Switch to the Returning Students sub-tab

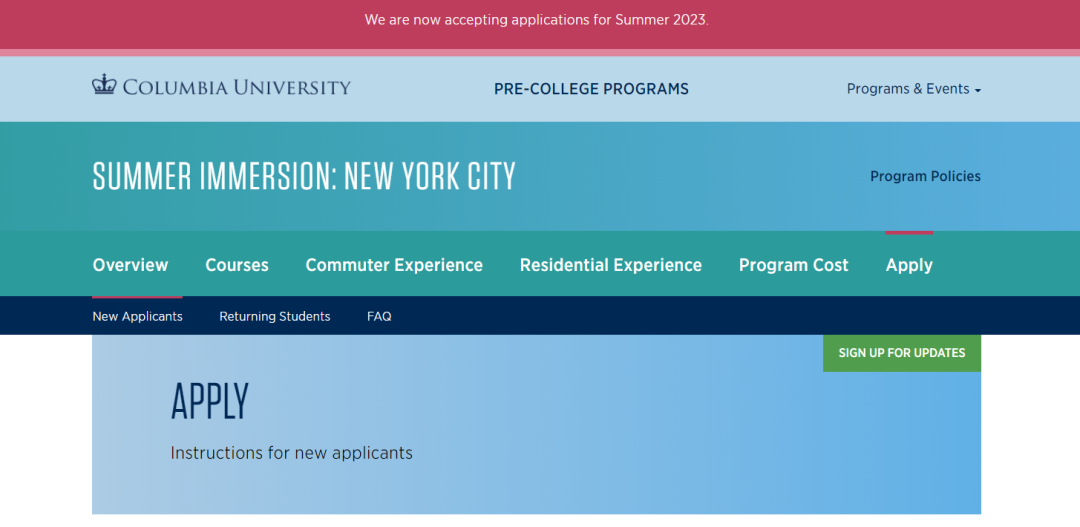click(275, 316)
